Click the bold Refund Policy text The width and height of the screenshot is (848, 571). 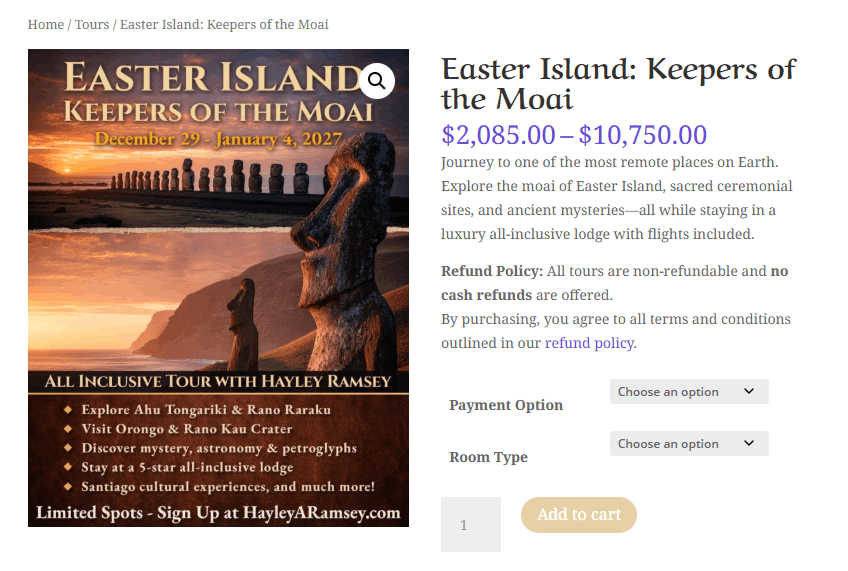(x=492, y=271)
